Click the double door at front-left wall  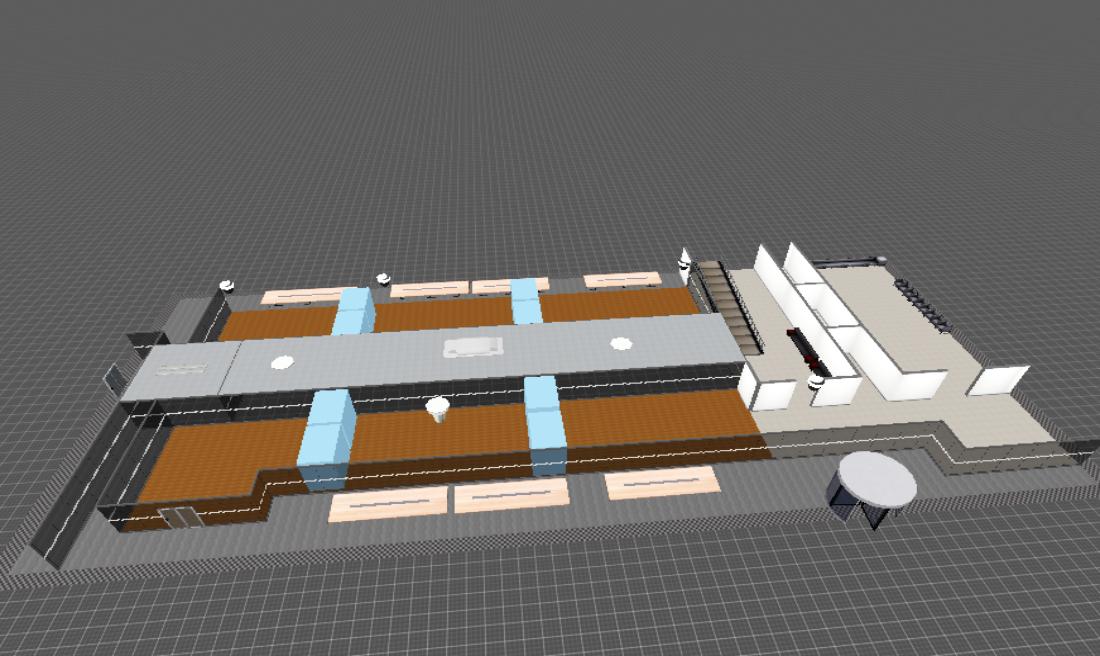179,517
